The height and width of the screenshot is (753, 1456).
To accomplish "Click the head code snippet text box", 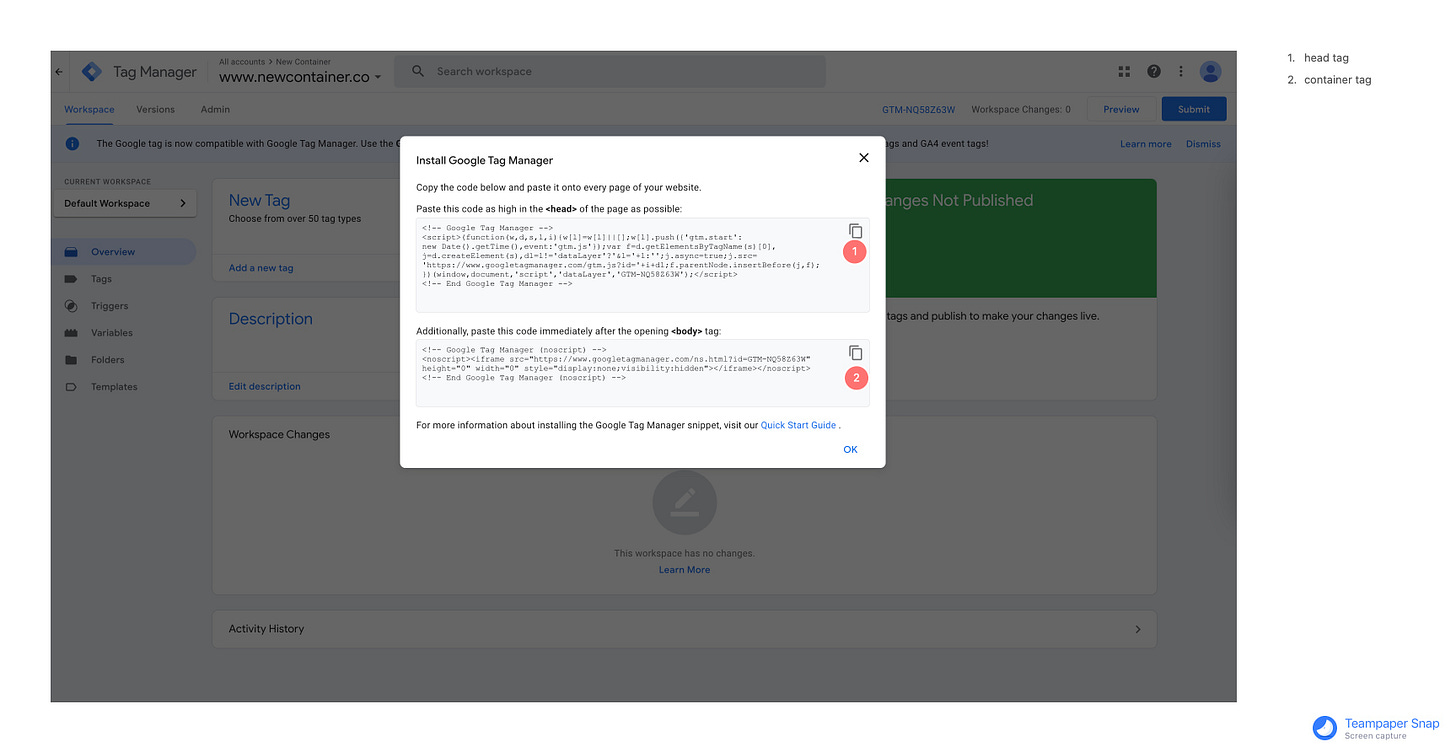I will (643, 265).
